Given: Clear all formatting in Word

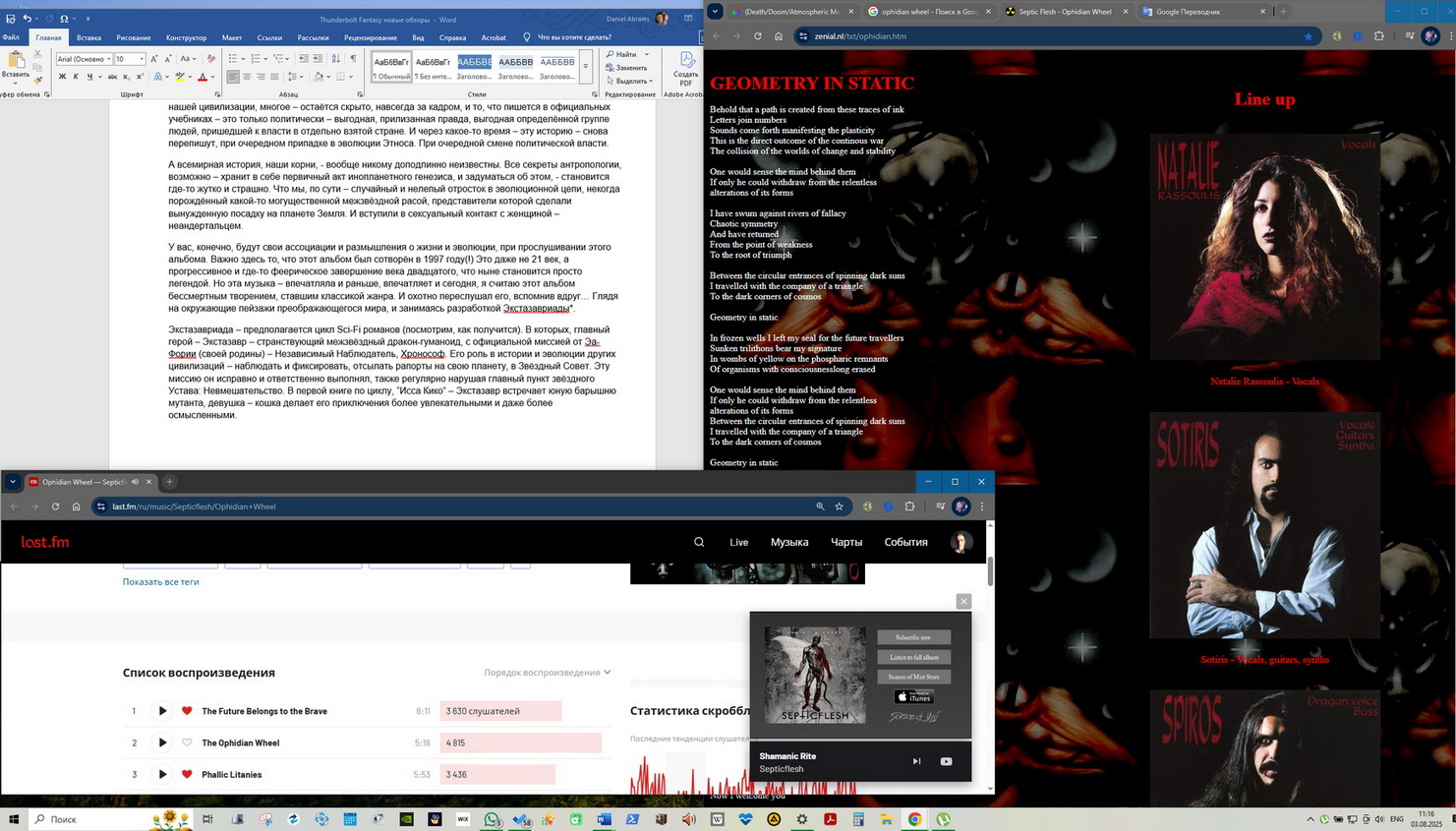Looking at the screenshot, I should (211, 59).
